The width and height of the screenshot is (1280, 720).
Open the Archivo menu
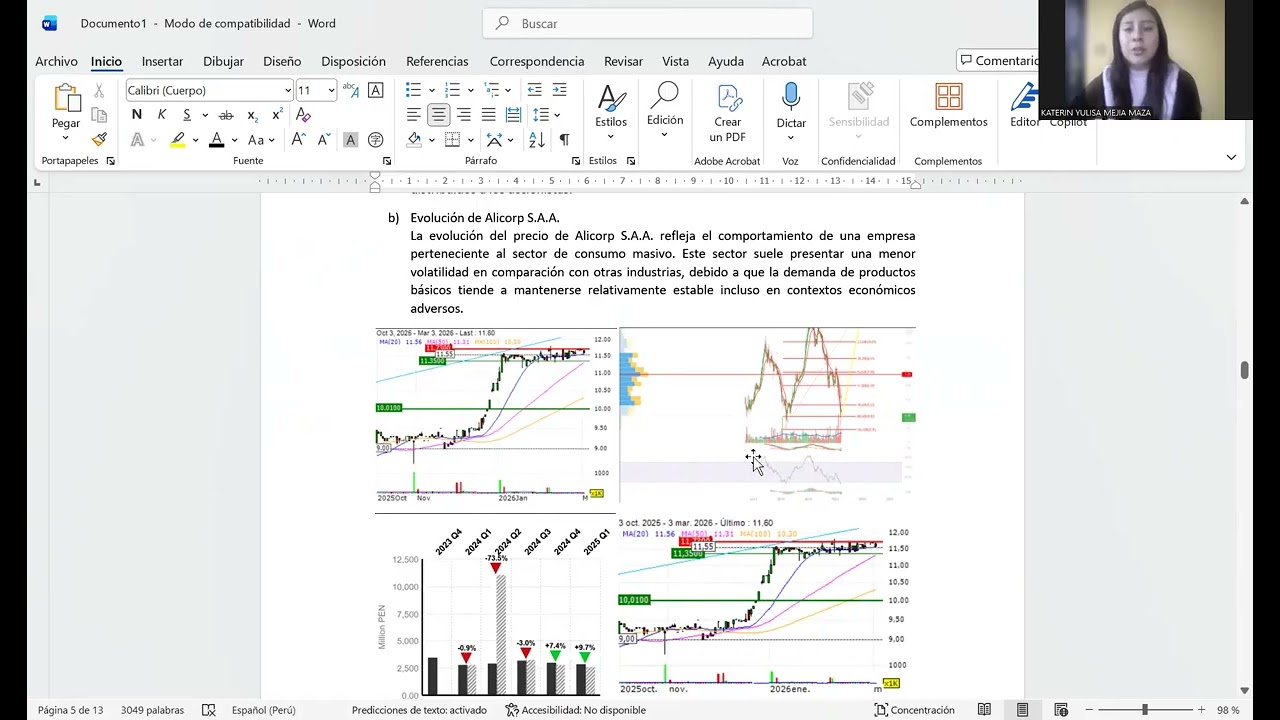56,61
